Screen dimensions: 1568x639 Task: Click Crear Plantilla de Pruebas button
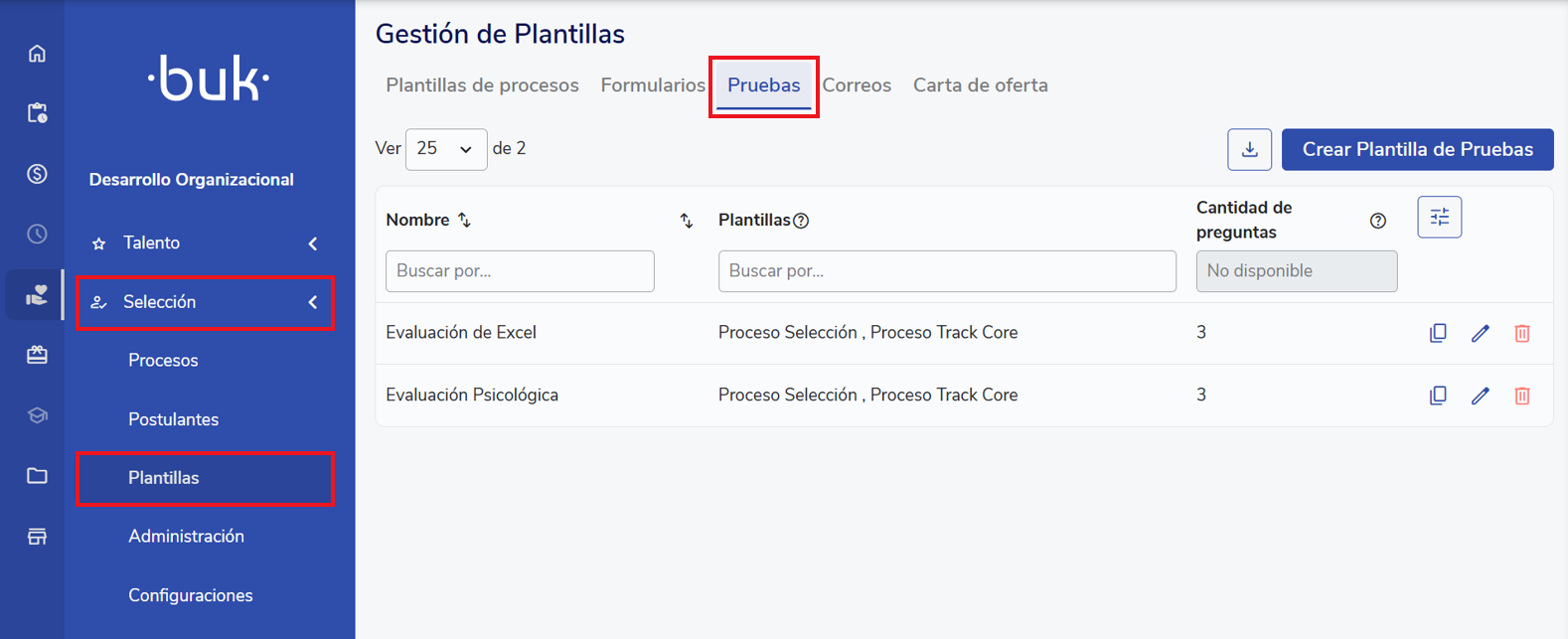coord(1417,149)
